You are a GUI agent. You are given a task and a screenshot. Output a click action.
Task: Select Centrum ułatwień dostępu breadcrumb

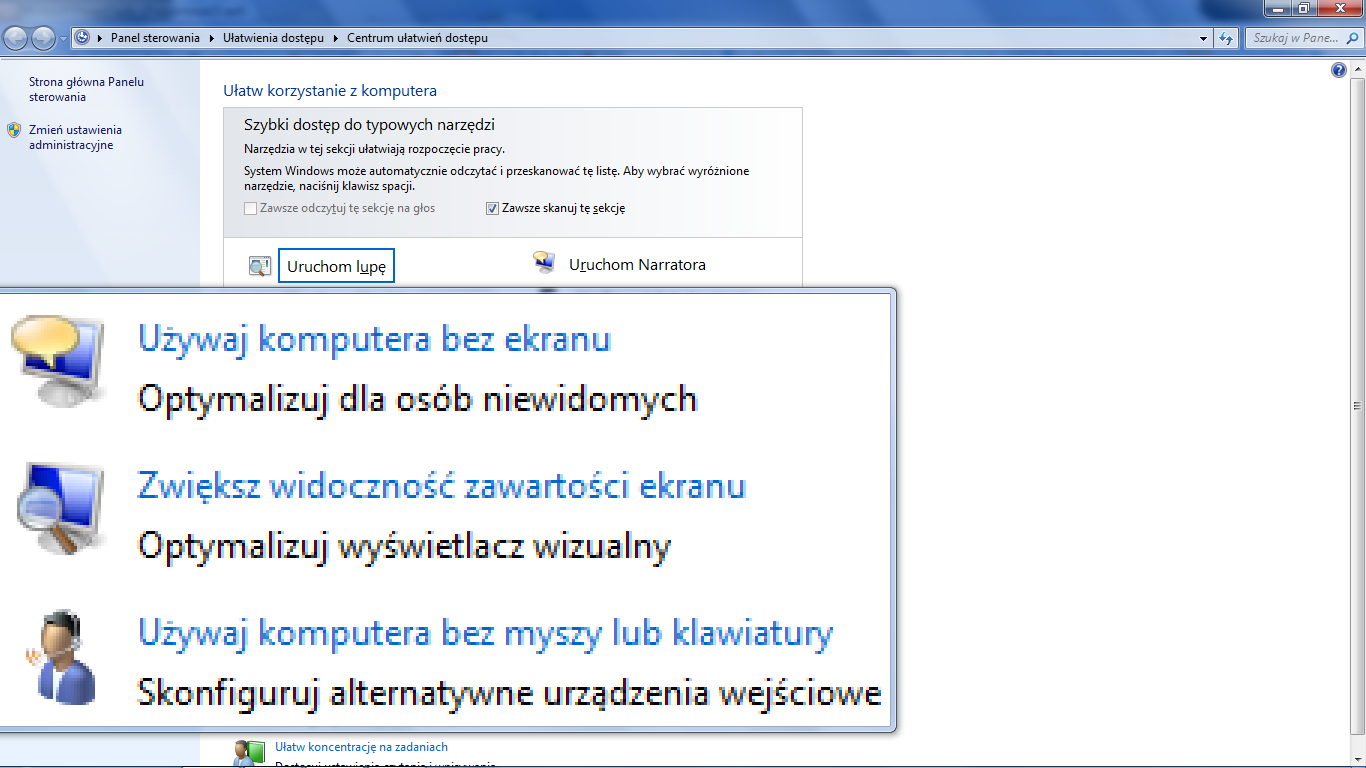coord(417,38)
